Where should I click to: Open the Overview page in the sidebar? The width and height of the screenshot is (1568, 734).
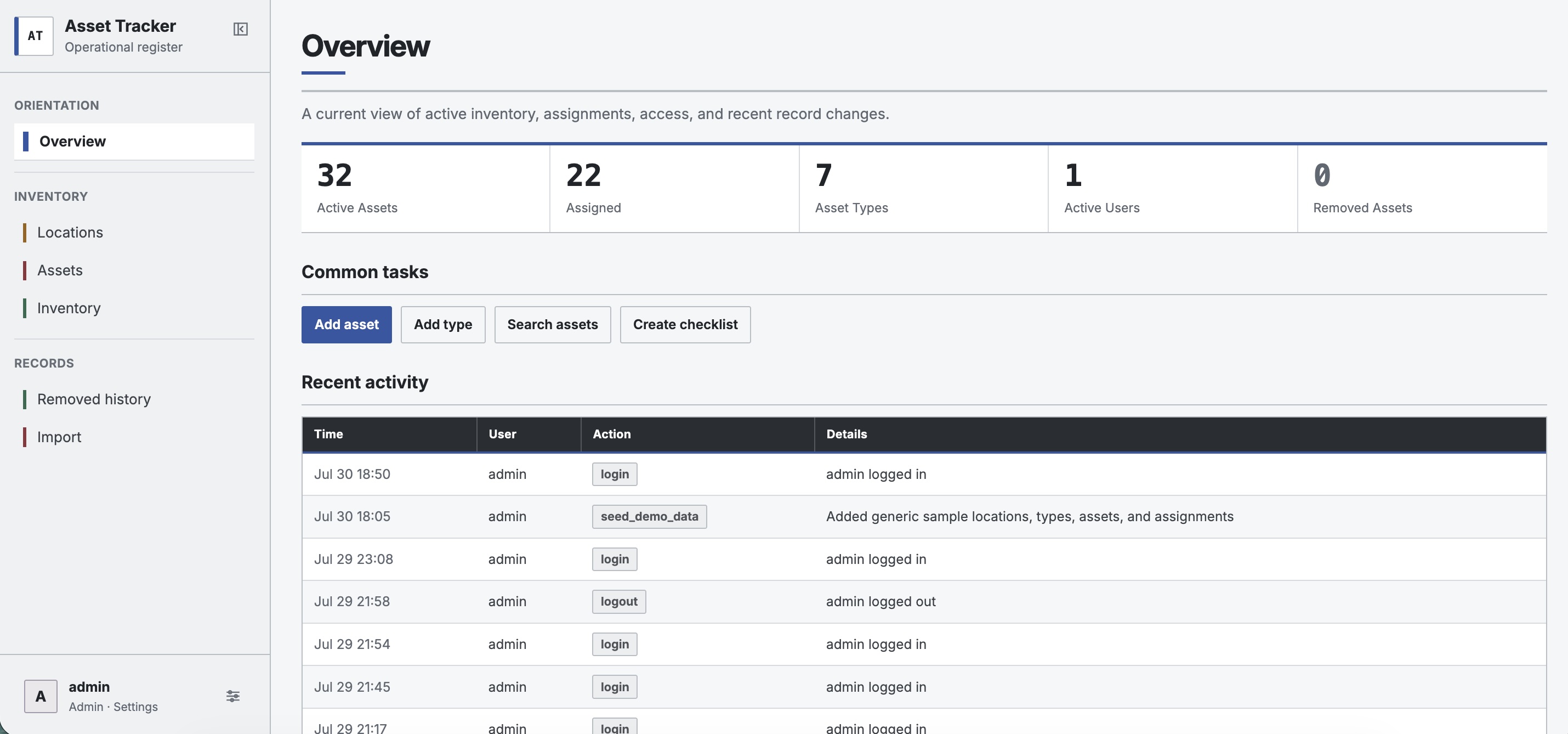click(x=134, y=142)
